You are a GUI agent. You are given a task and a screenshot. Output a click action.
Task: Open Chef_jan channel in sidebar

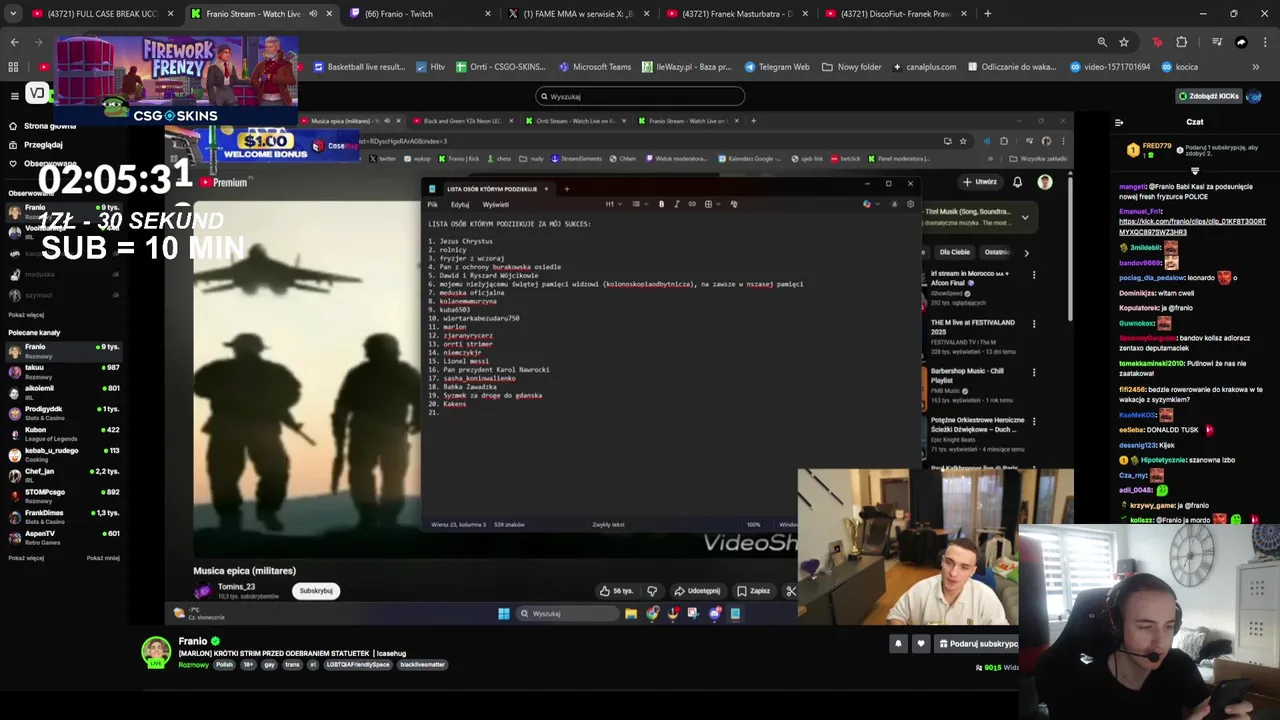click(x=63, y=475)
